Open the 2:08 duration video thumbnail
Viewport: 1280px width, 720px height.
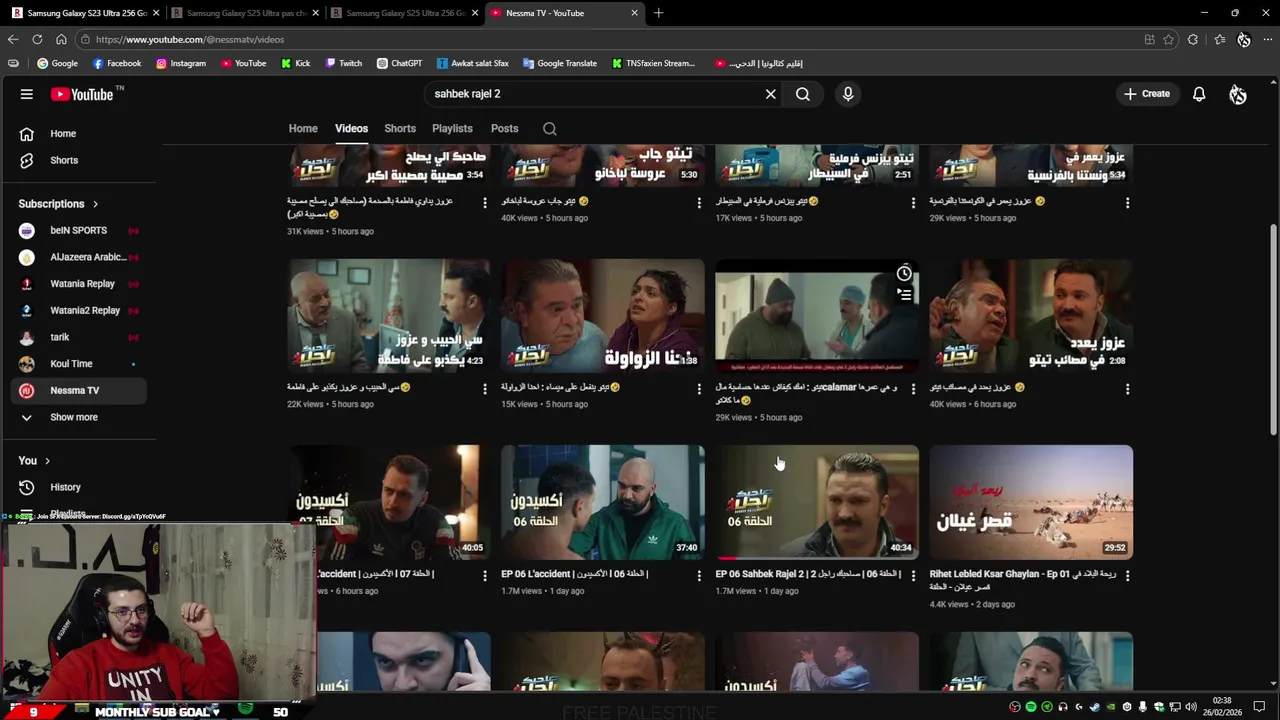[x=1031, y=316]
